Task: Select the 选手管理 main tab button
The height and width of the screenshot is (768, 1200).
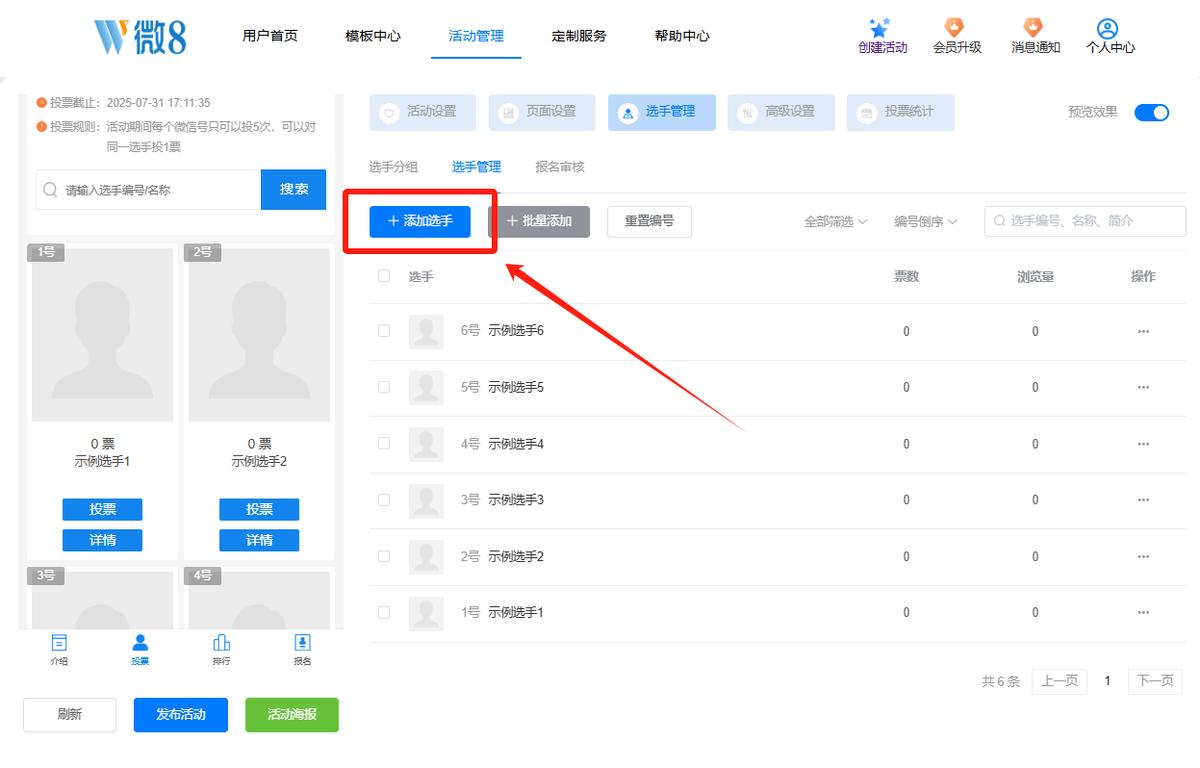Action: coord(661,112)
